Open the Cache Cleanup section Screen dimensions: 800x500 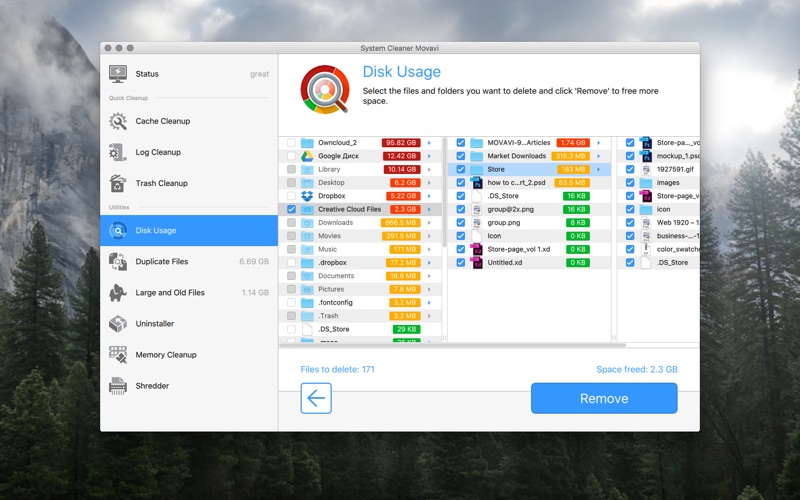pyautogui.click(x=189, y=121)
